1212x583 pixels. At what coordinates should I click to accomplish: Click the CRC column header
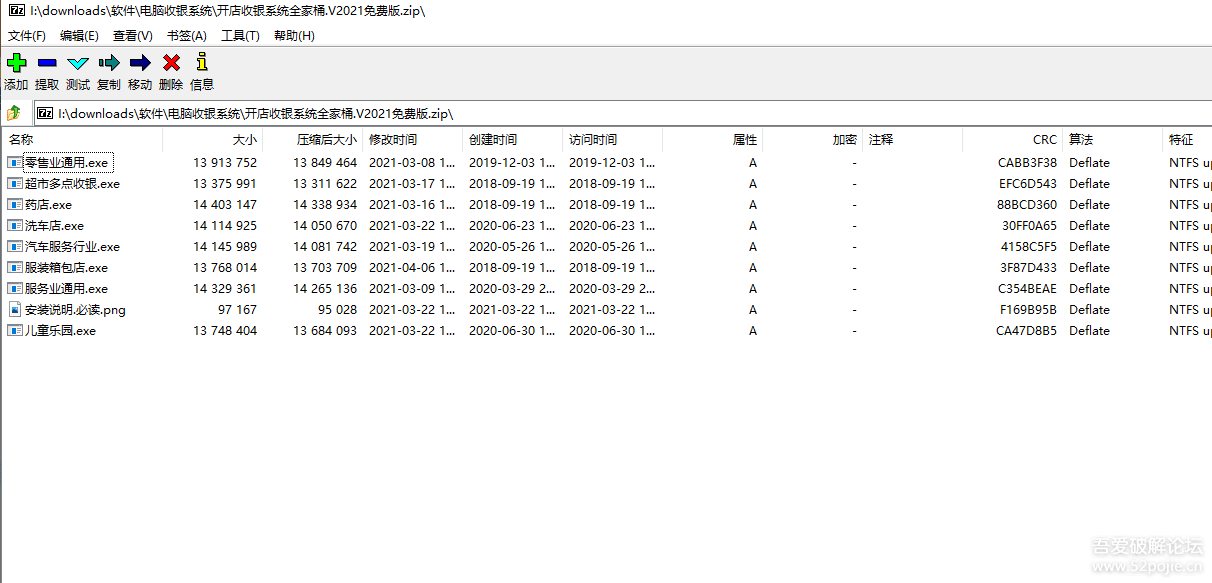click(1044, 140)
